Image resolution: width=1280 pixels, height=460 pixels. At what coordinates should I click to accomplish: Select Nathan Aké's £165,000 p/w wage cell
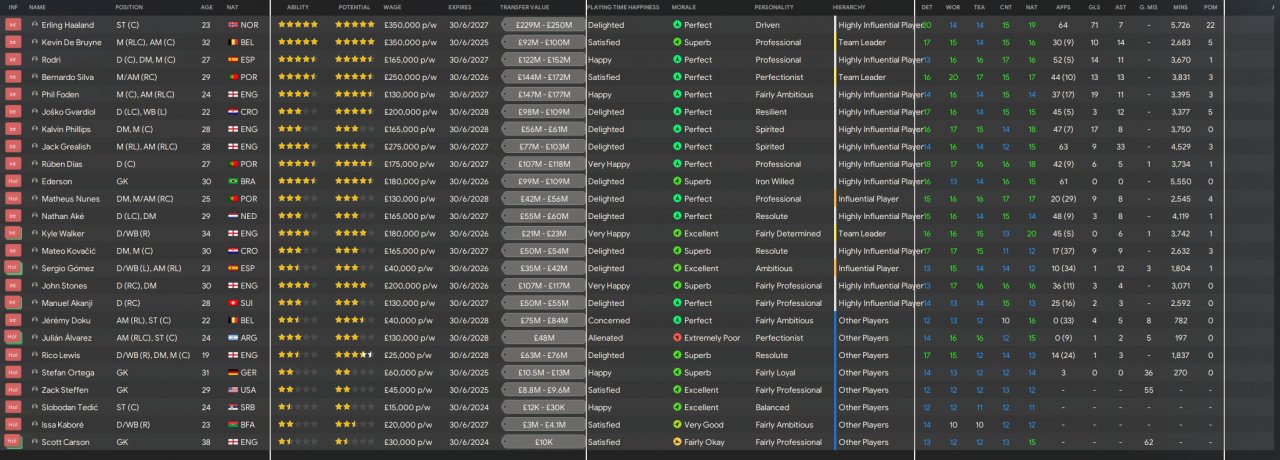click(x=410, y=216)
